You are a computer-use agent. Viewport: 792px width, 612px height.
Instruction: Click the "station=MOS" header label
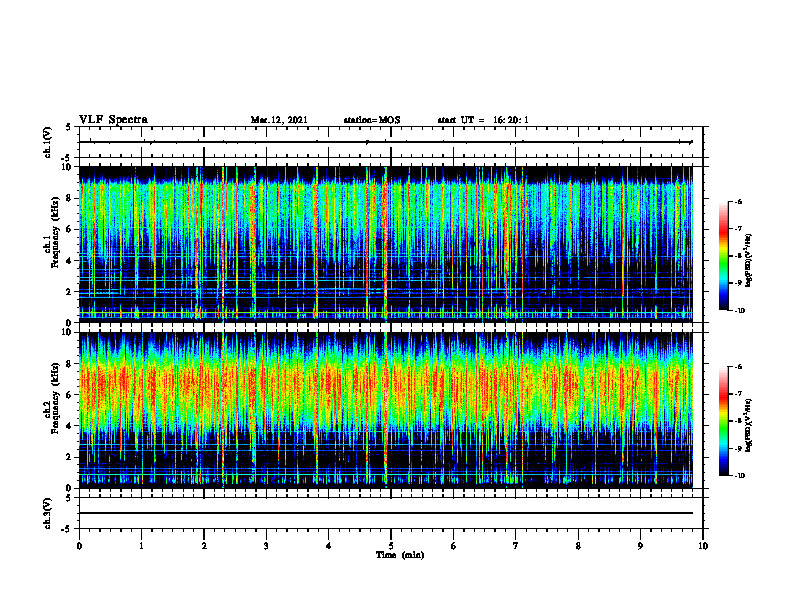[x=372, y=120]
